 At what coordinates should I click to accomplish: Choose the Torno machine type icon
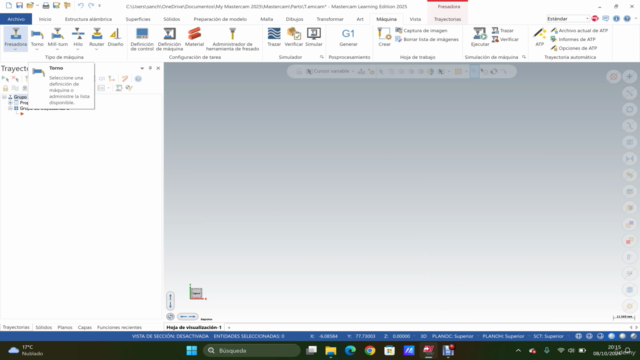click(37, 34)
